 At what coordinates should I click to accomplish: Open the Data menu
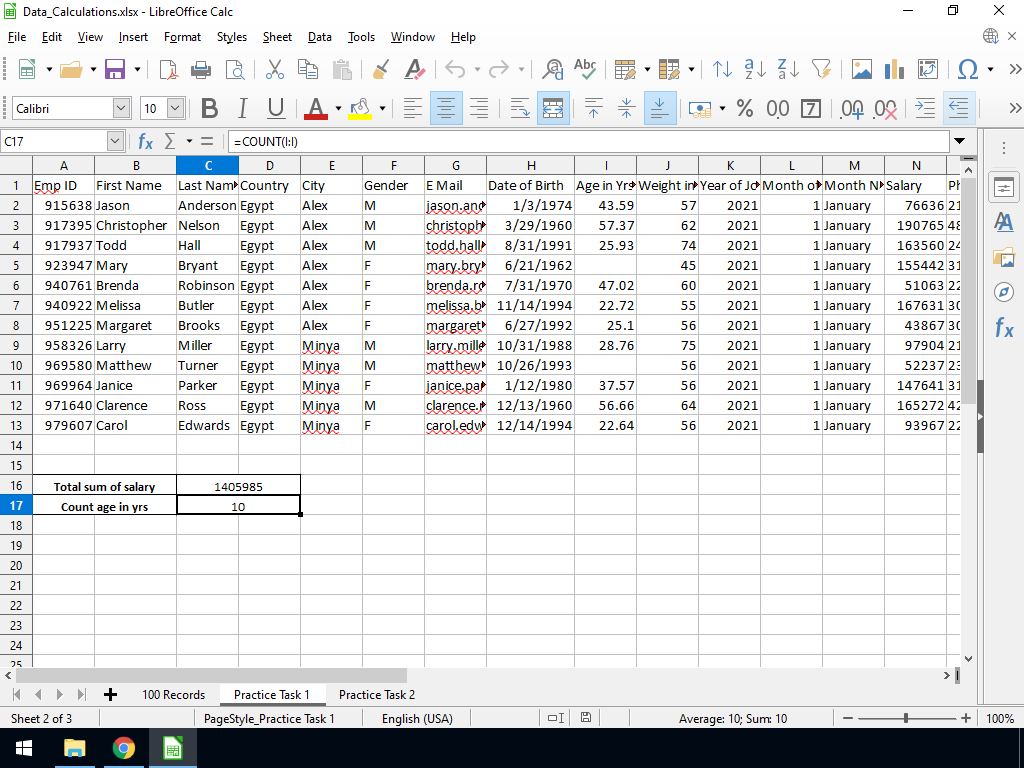click(x=319, y=37)
